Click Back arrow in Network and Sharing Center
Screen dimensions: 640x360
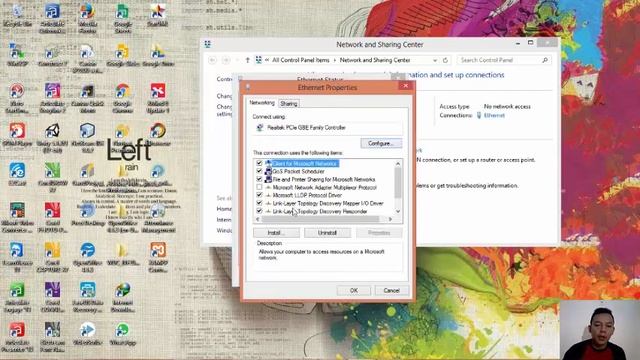point(213,60)
